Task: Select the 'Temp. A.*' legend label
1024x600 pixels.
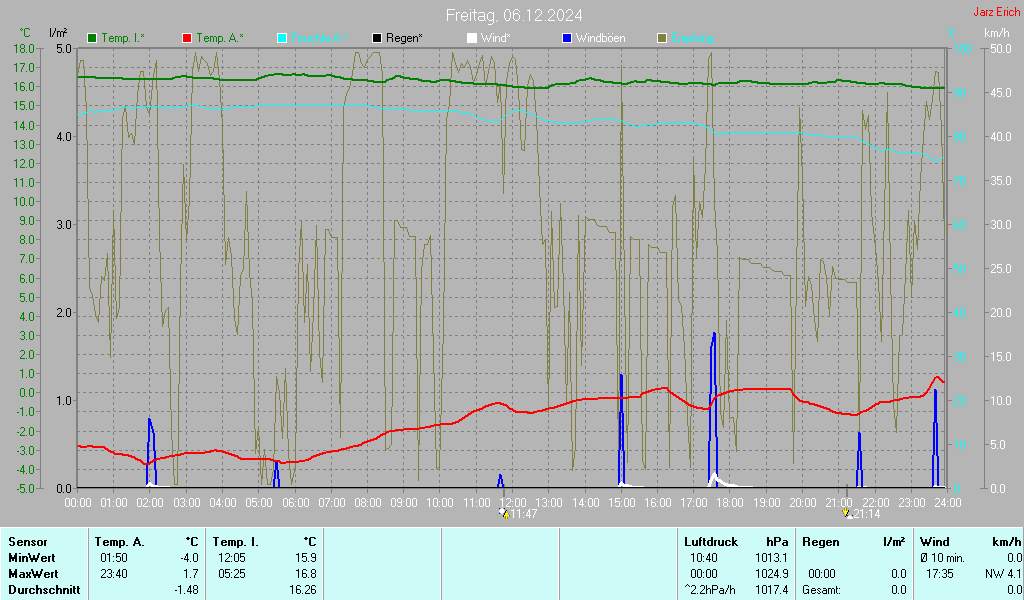Action: coord(219,39)
